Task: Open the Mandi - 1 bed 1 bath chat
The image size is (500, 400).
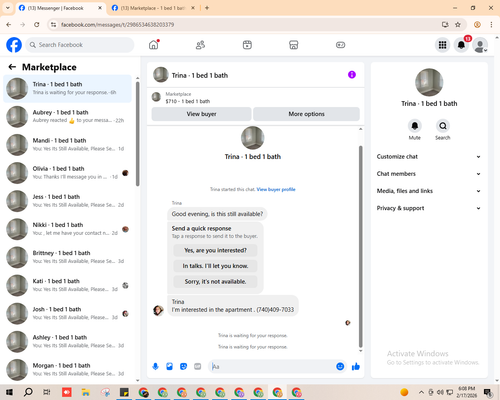Action: (67, 145)
